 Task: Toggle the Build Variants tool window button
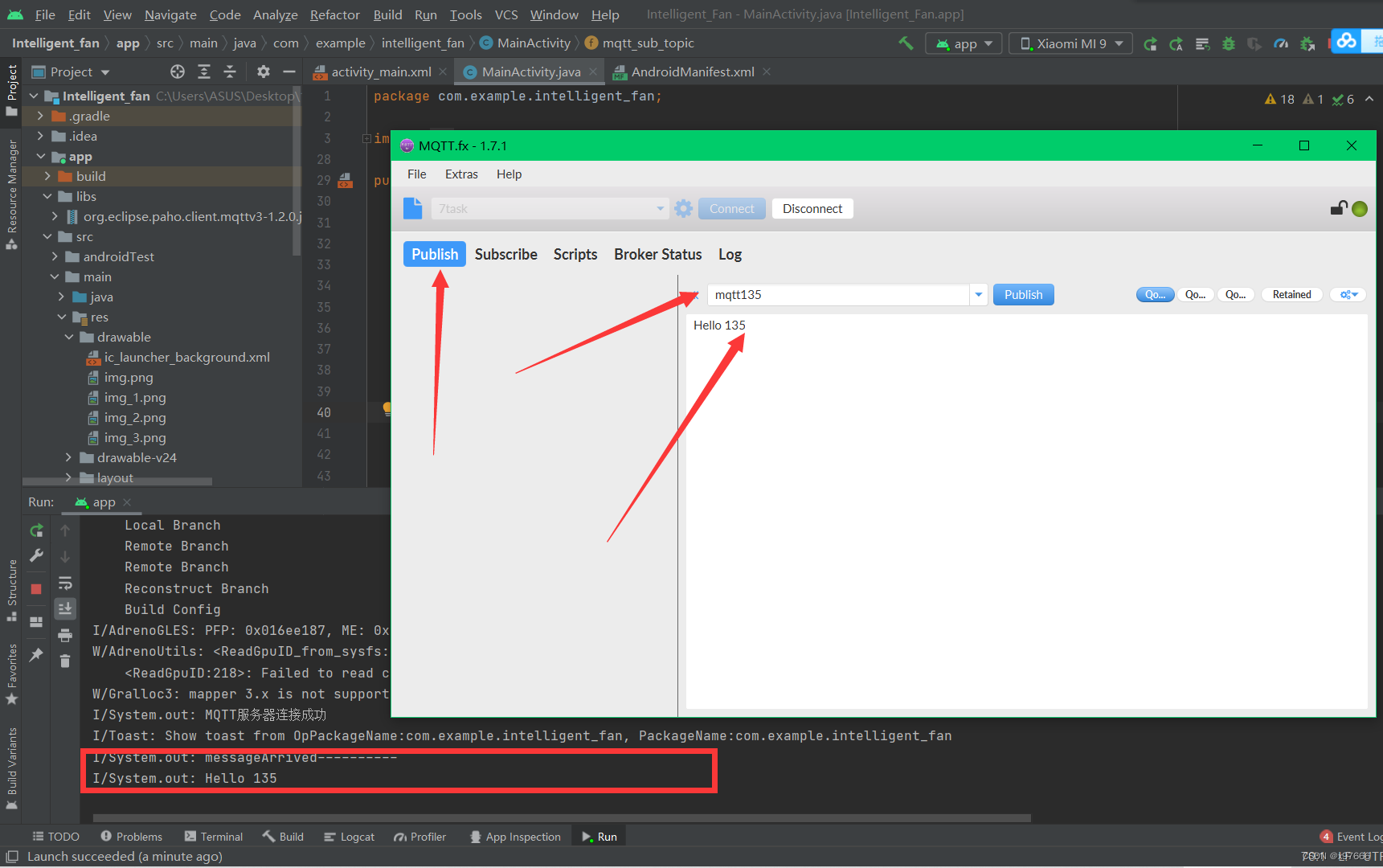pyautogui.click(x=12, y=768)
